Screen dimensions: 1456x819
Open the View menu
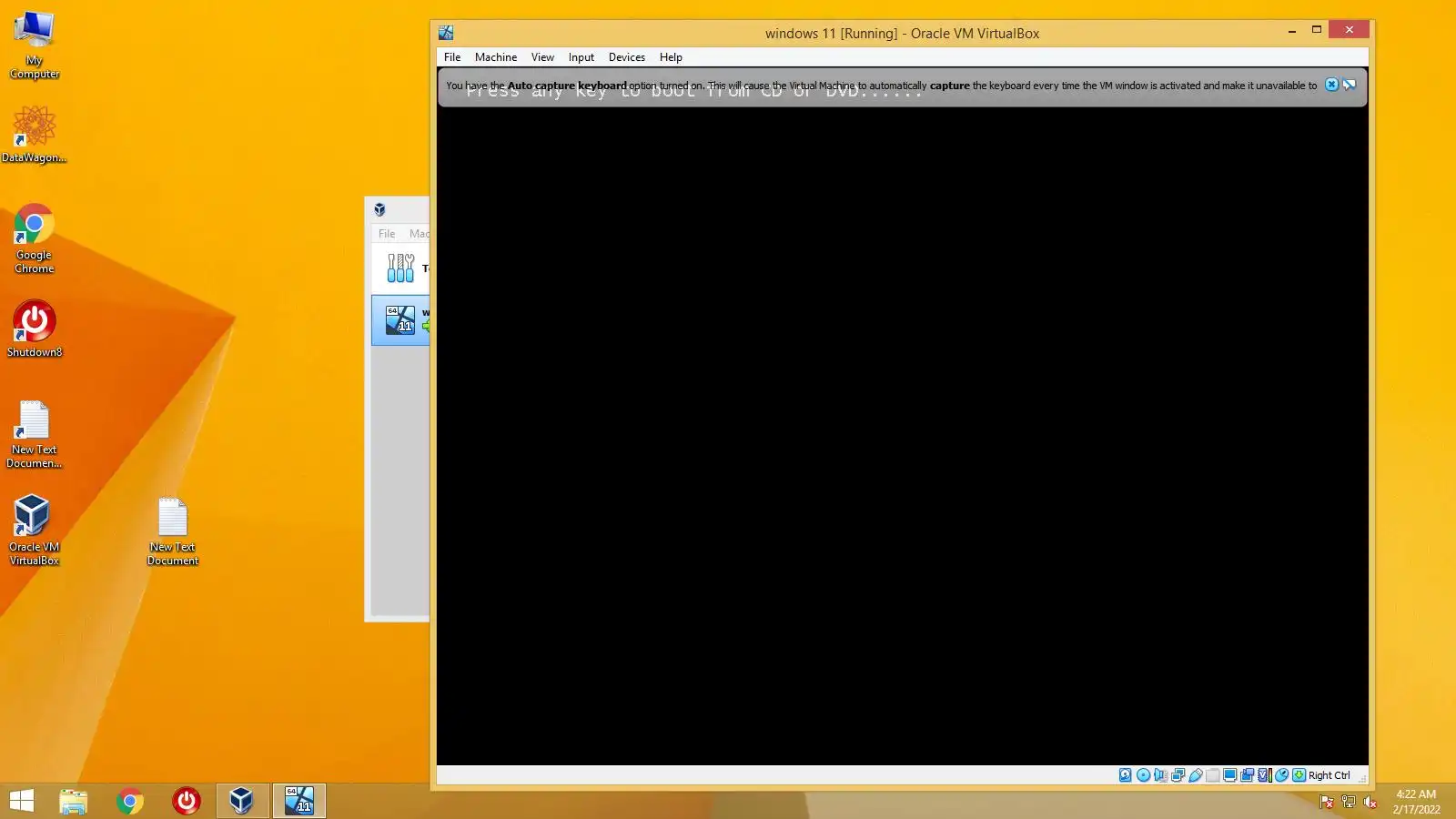[x=542, y=57]
